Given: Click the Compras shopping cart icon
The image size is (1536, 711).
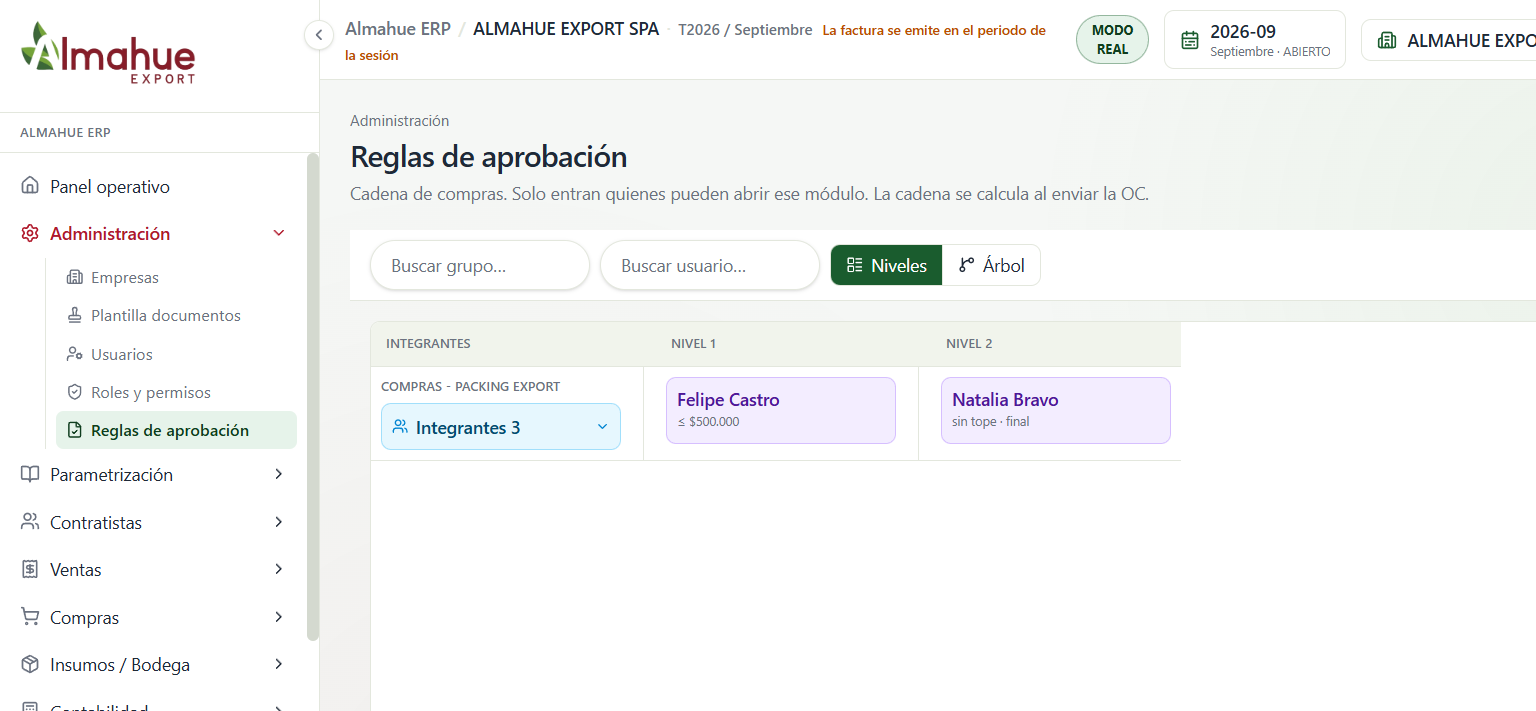Looking at the screenshot, I should tap(30, 617).
